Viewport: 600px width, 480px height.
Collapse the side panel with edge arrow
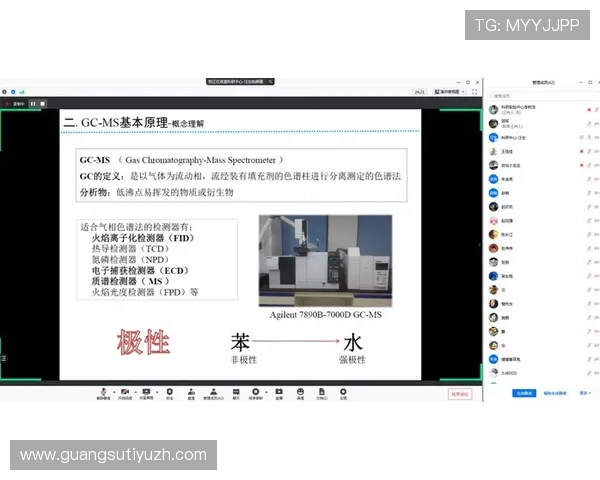click(x=479, y=245)
